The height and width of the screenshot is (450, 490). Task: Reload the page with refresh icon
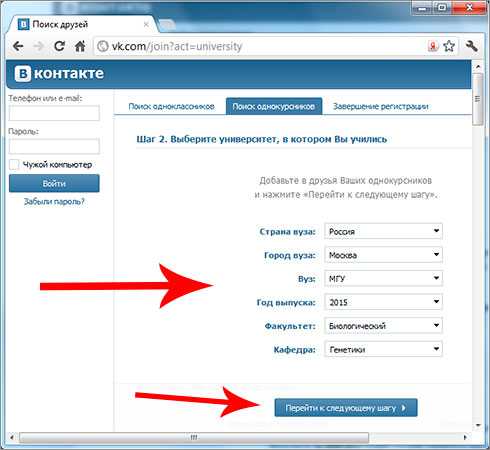pyautogui.click(x=59, y=46)
